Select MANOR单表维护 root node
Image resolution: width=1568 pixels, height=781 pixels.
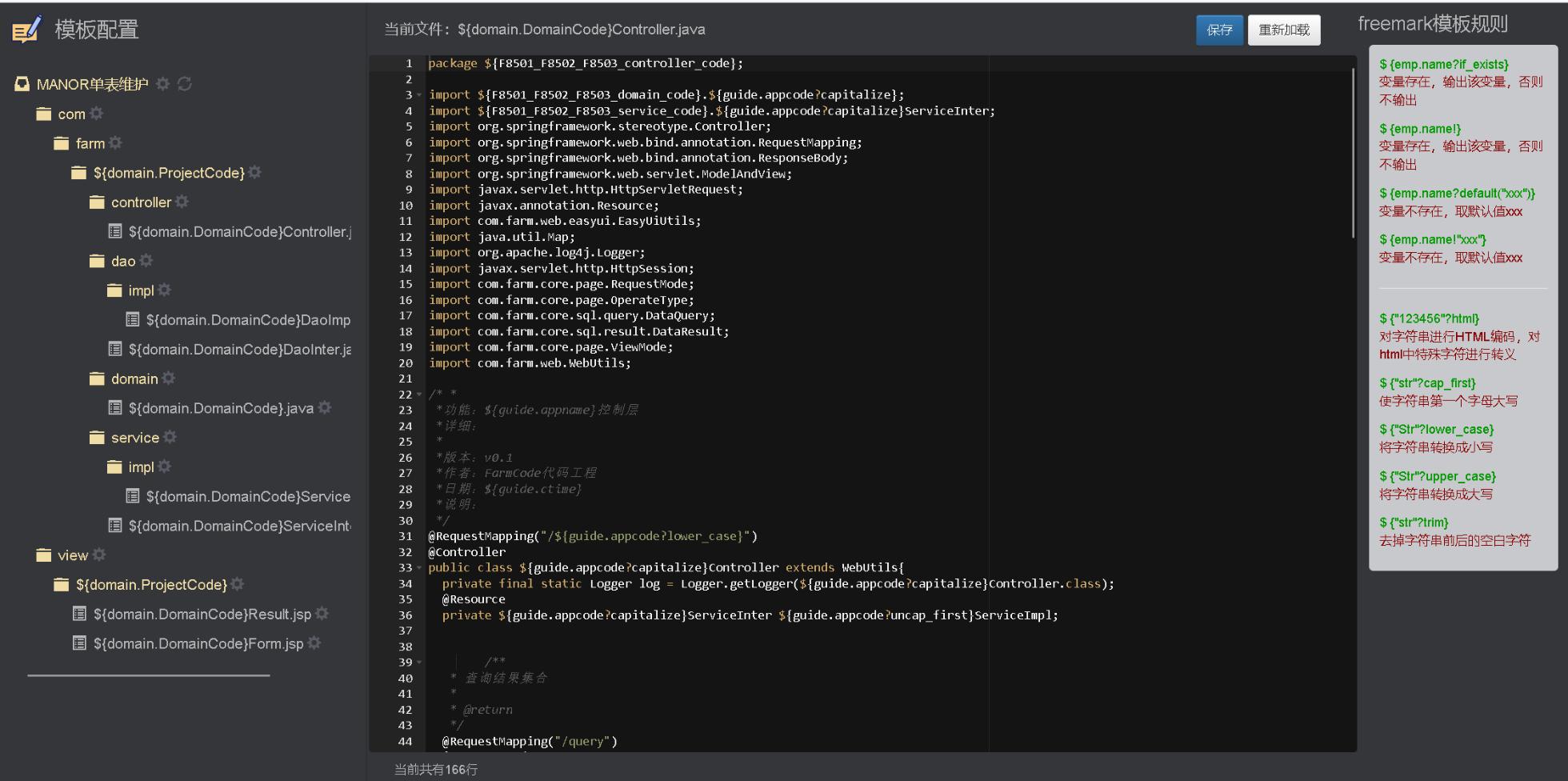click(92, 84)
